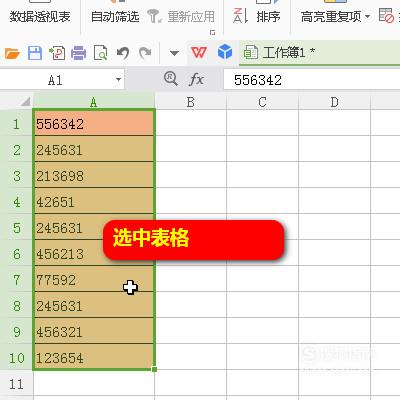
Task: Click formula bar showing 556342
Action: [312, 80]
